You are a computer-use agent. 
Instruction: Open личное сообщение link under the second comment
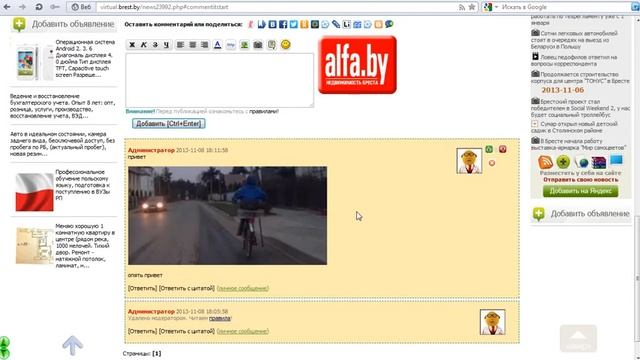pos(242,331)
